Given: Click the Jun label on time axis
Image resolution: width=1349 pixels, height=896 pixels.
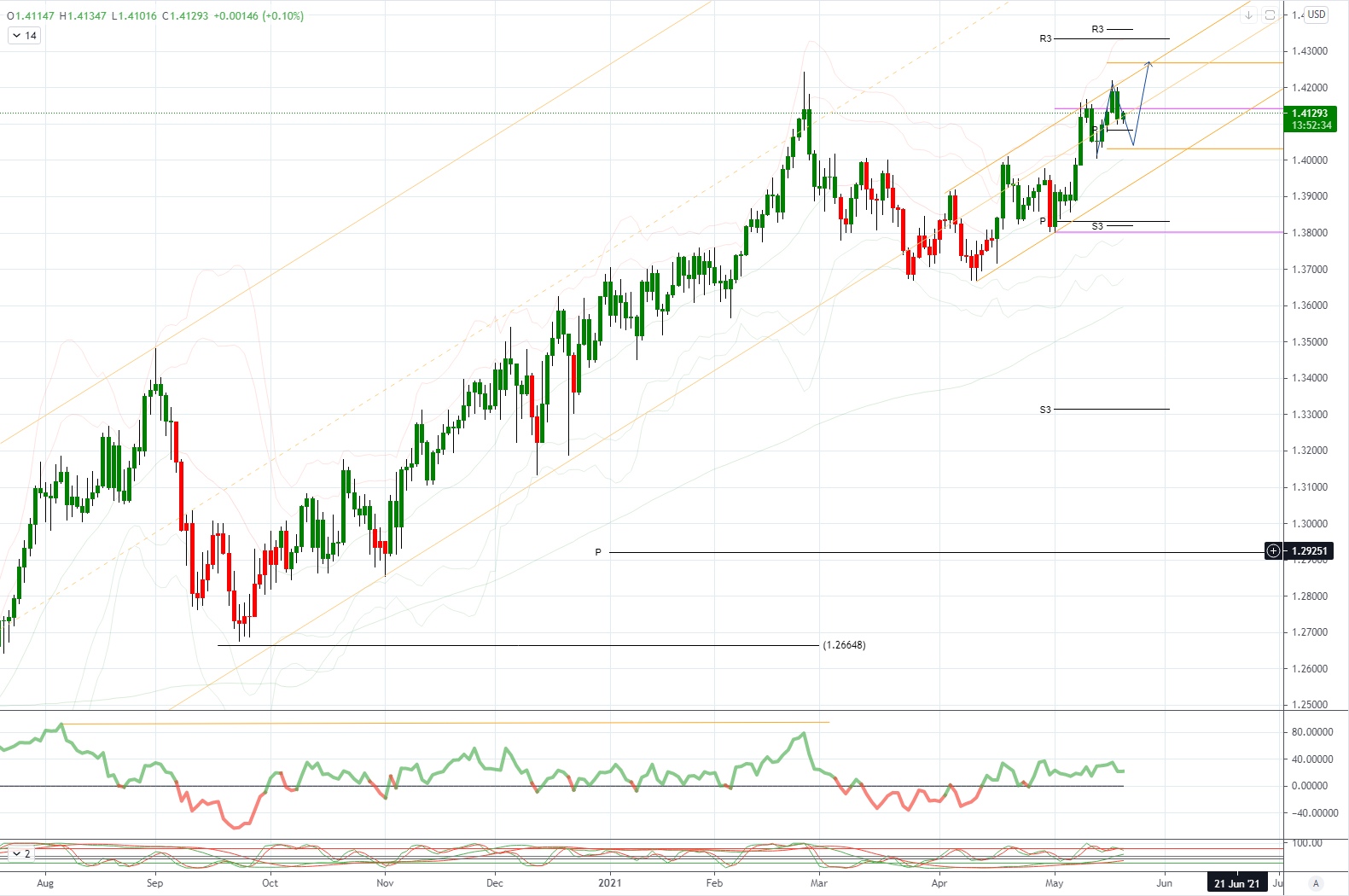Looking at the screenshot, I should 1164,883.
